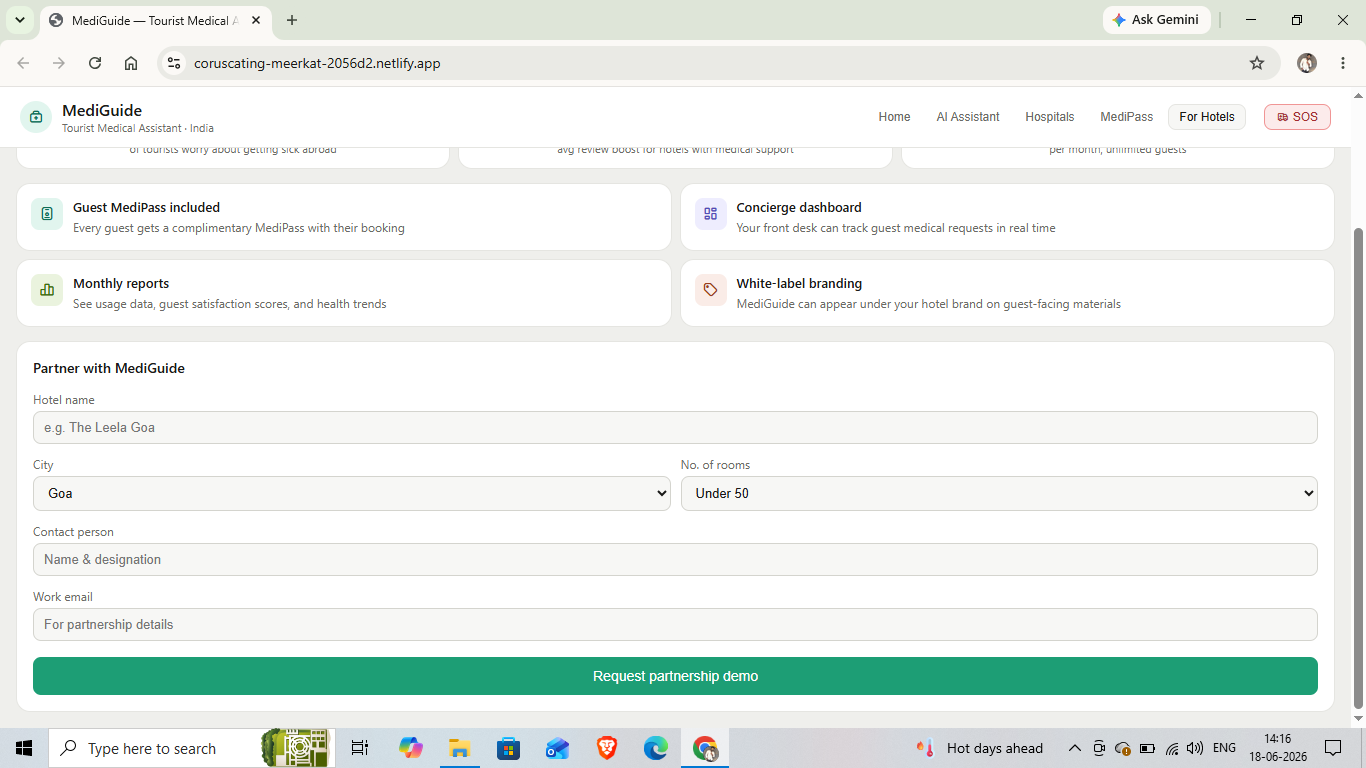Open the notifications center icon
The image size is (1366, 768).
click(x=1333, y=748)
